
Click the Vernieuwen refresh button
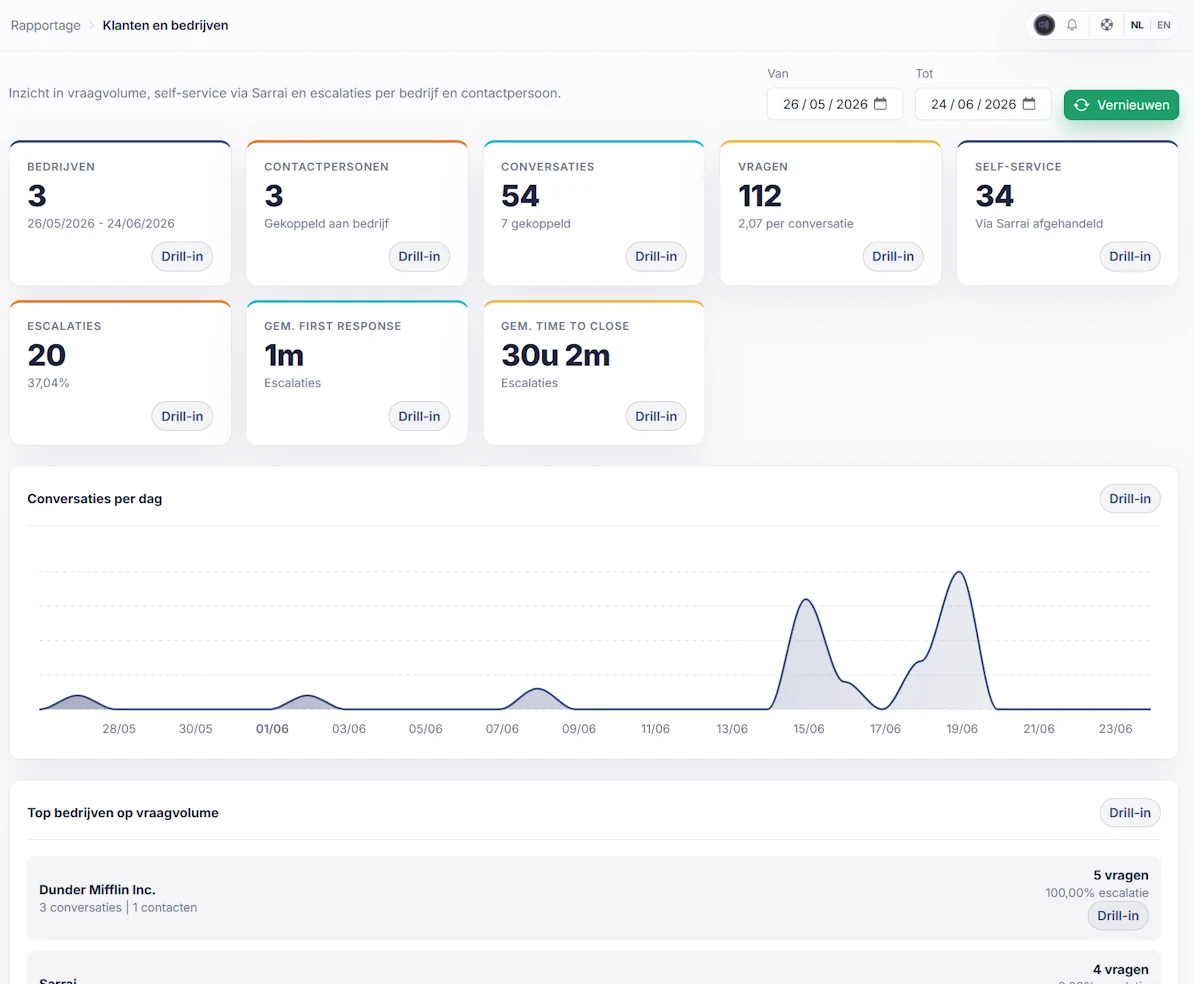[1121, 105]
